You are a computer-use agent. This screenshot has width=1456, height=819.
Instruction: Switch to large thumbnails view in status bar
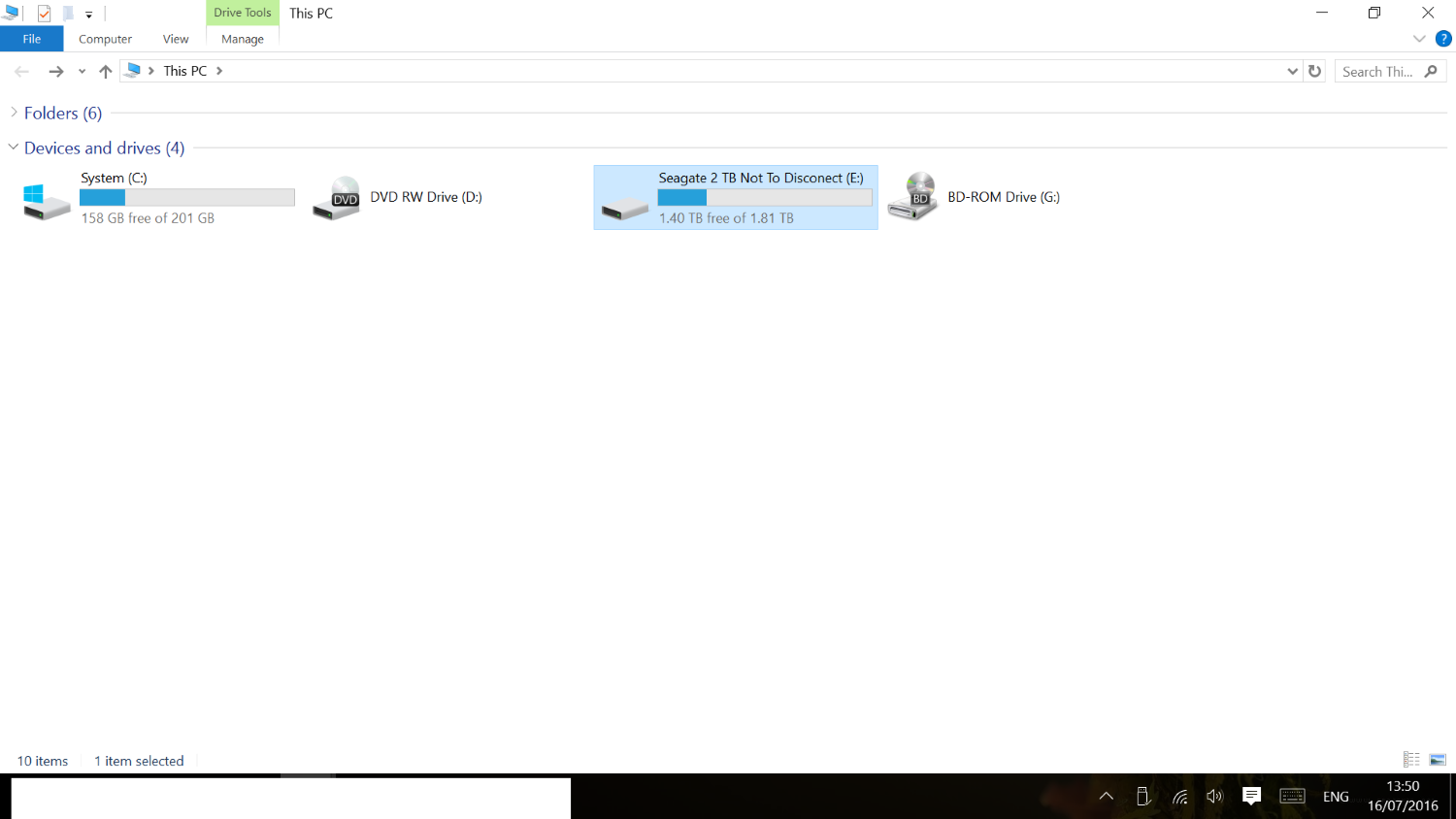(1438, 760)
